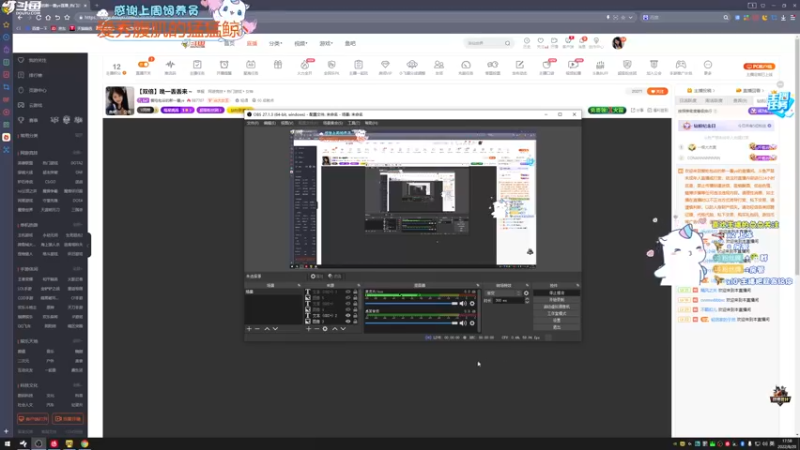Click the 设置 button in OBS controls

point(557,320)
